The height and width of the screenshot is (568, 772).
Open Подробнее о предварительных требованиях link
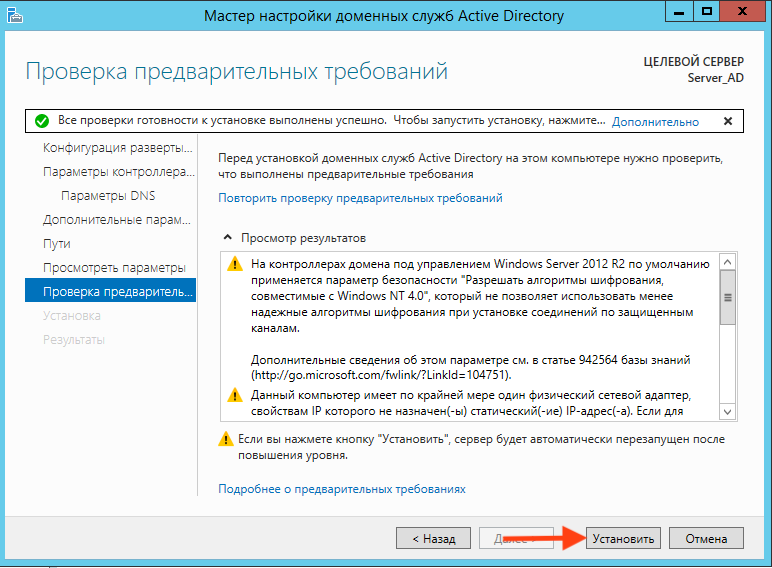tap(342, 489)
